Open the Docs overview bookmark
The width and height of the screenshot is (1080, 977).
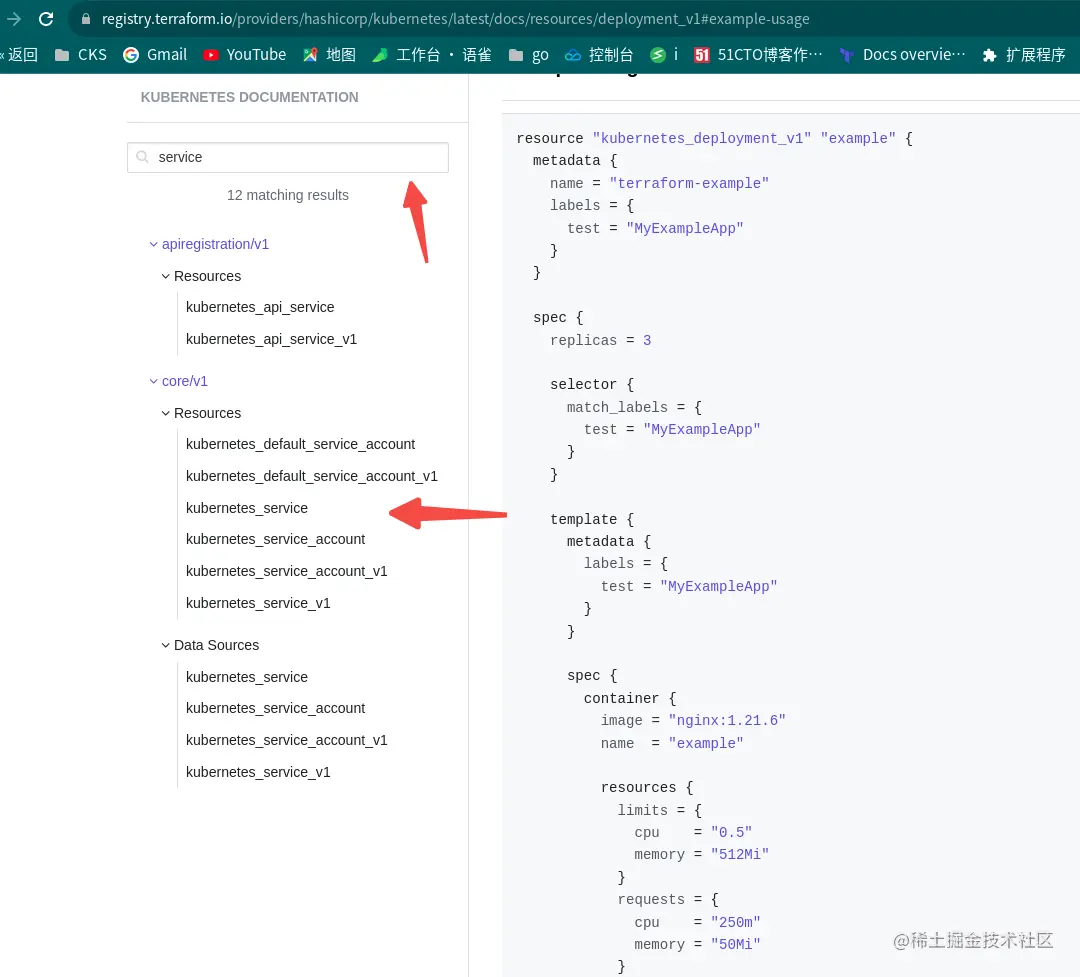pos(902,54)
